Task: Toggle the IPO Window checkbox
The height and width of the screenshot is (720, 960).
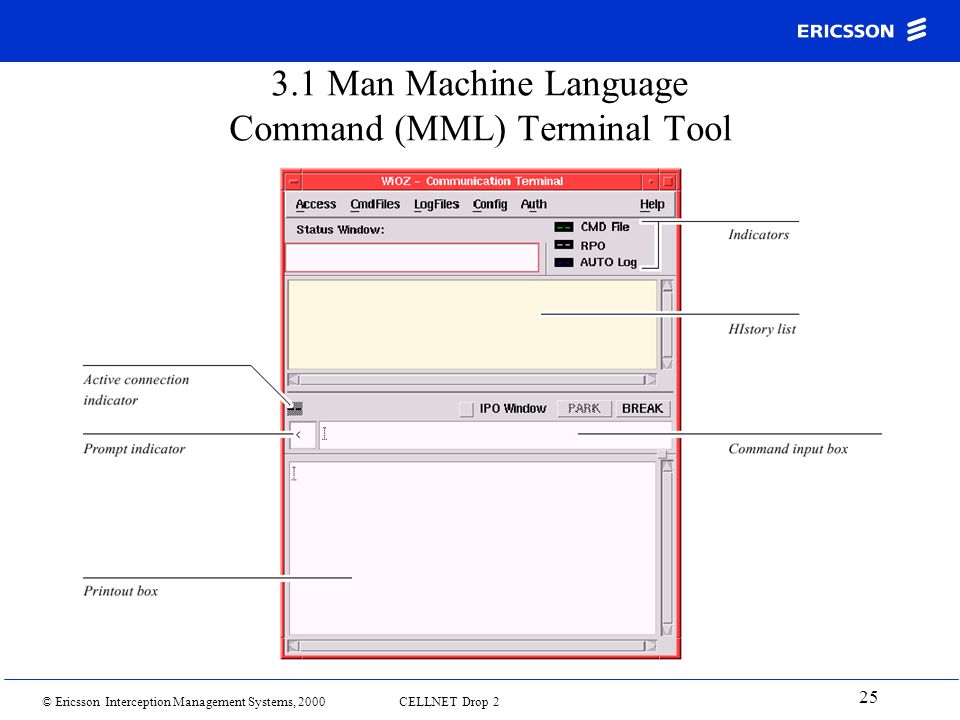Action: pos(467,409)
